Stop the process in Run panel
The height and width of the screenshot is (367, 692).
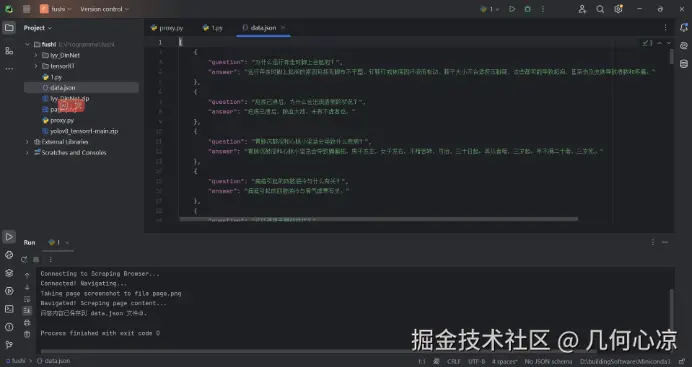pos(36,259)
